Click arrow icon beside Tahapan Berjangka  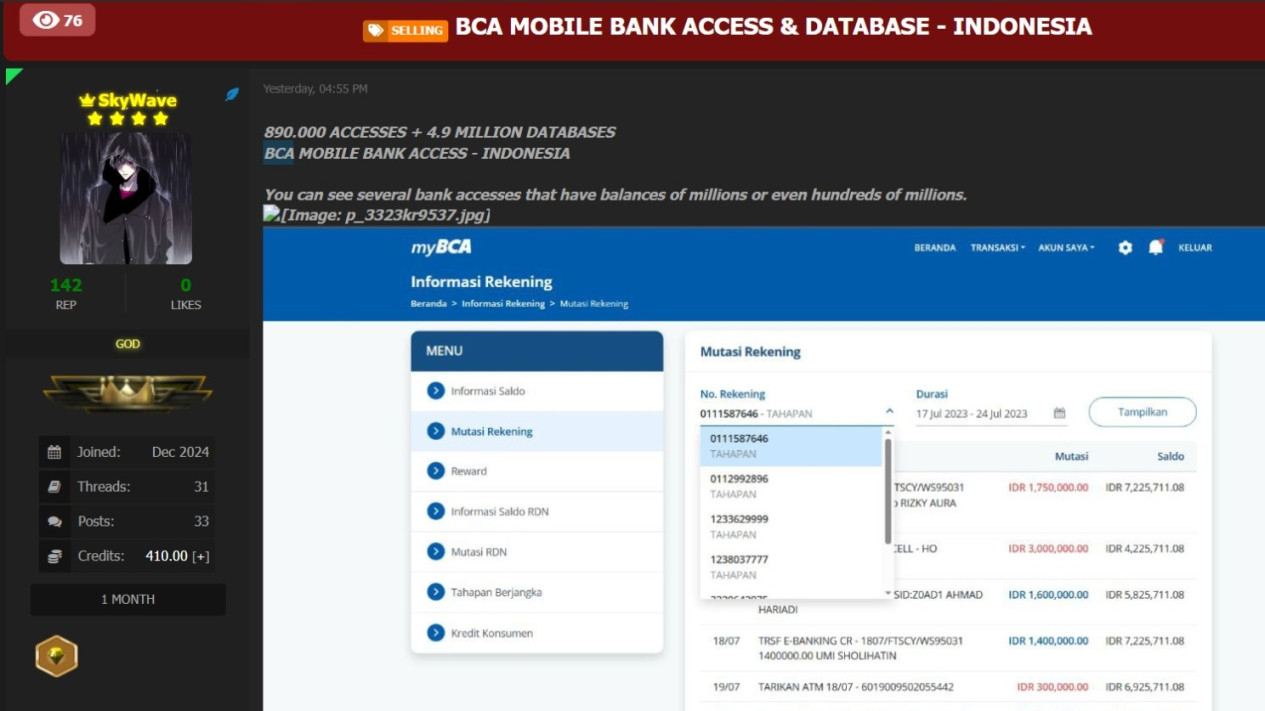coord(436,592)
